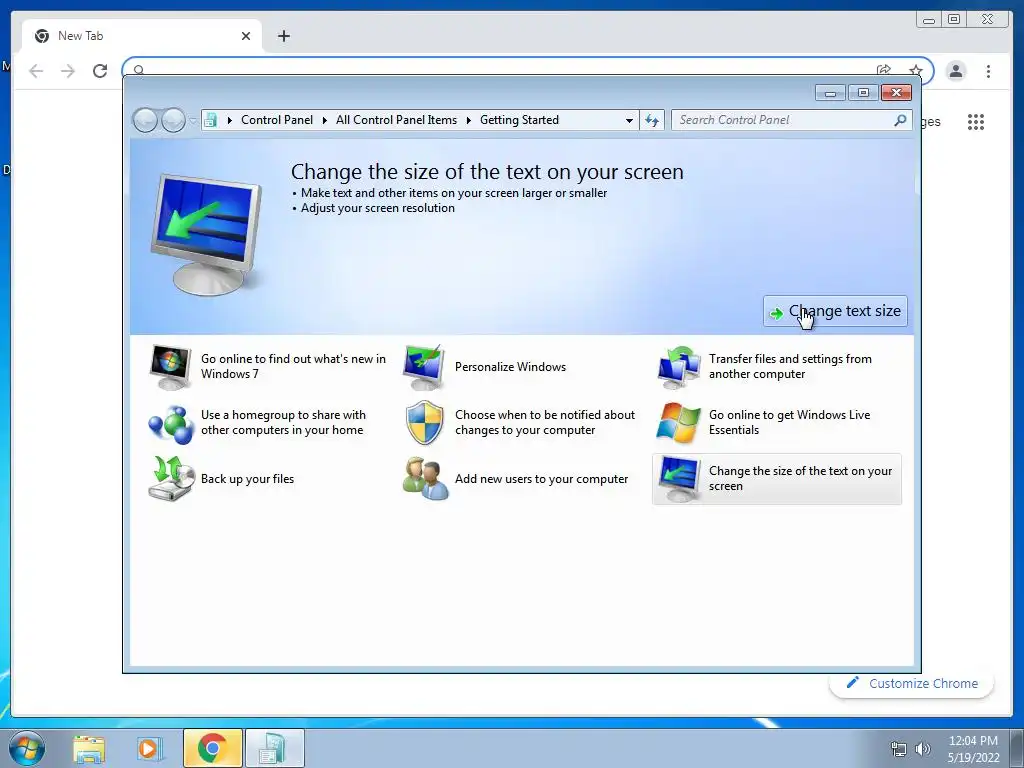The height and width of the screenshot is (768, 1024).
Task: Open the address bar history dropdown
Action: (x=629, y=120)
